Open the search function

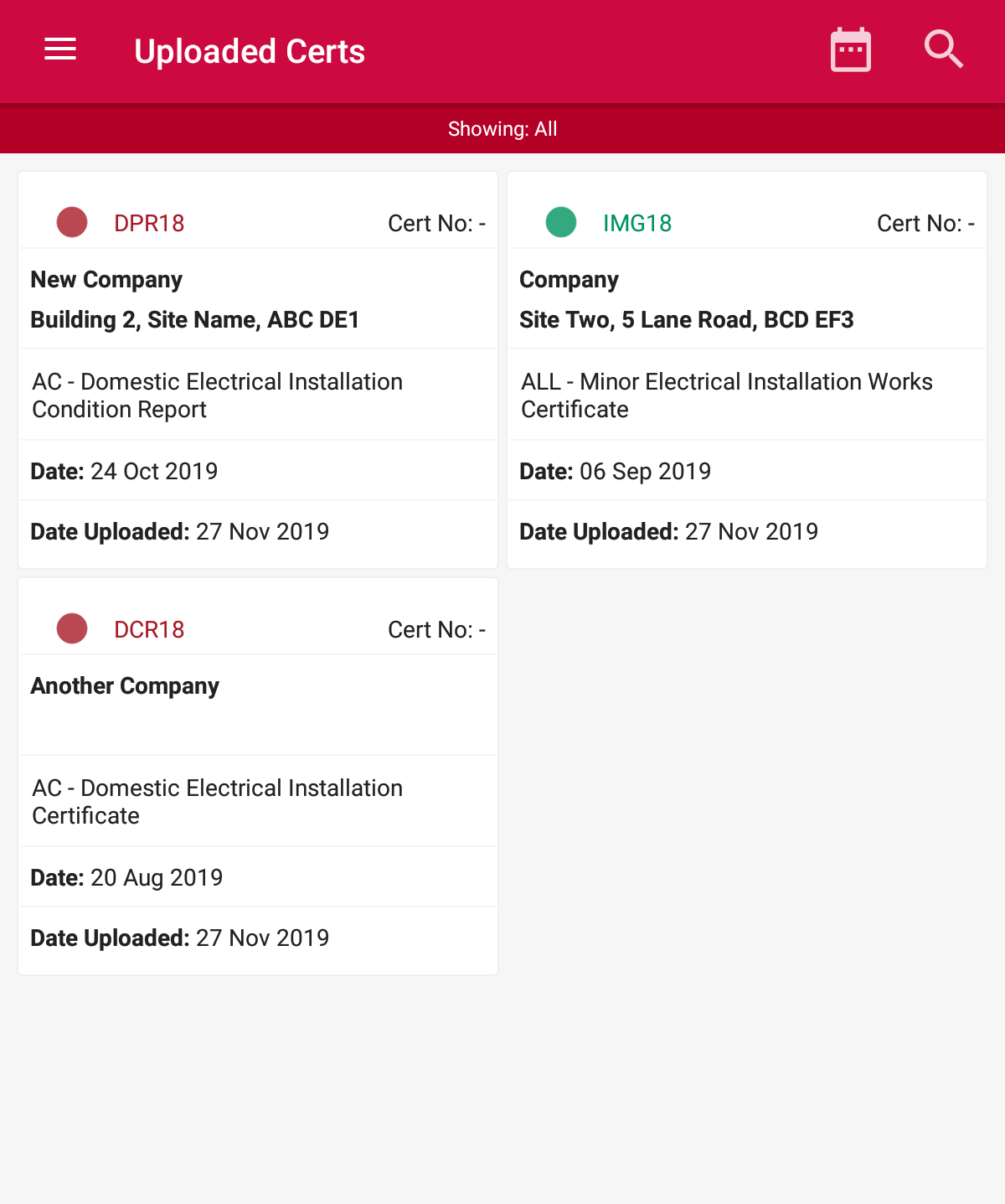tap(943, 49)
